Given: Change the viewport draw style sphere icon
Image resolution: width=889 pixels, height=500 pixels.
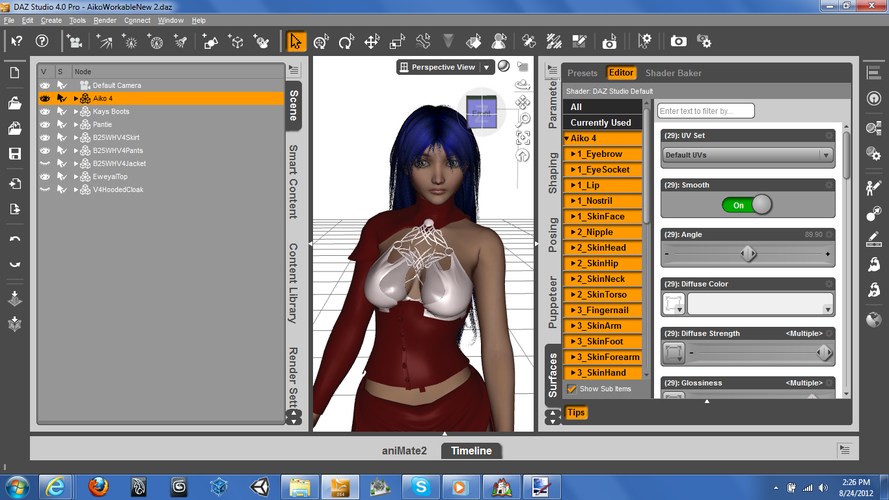Looking at the screenshot, I should click(503, 66).
